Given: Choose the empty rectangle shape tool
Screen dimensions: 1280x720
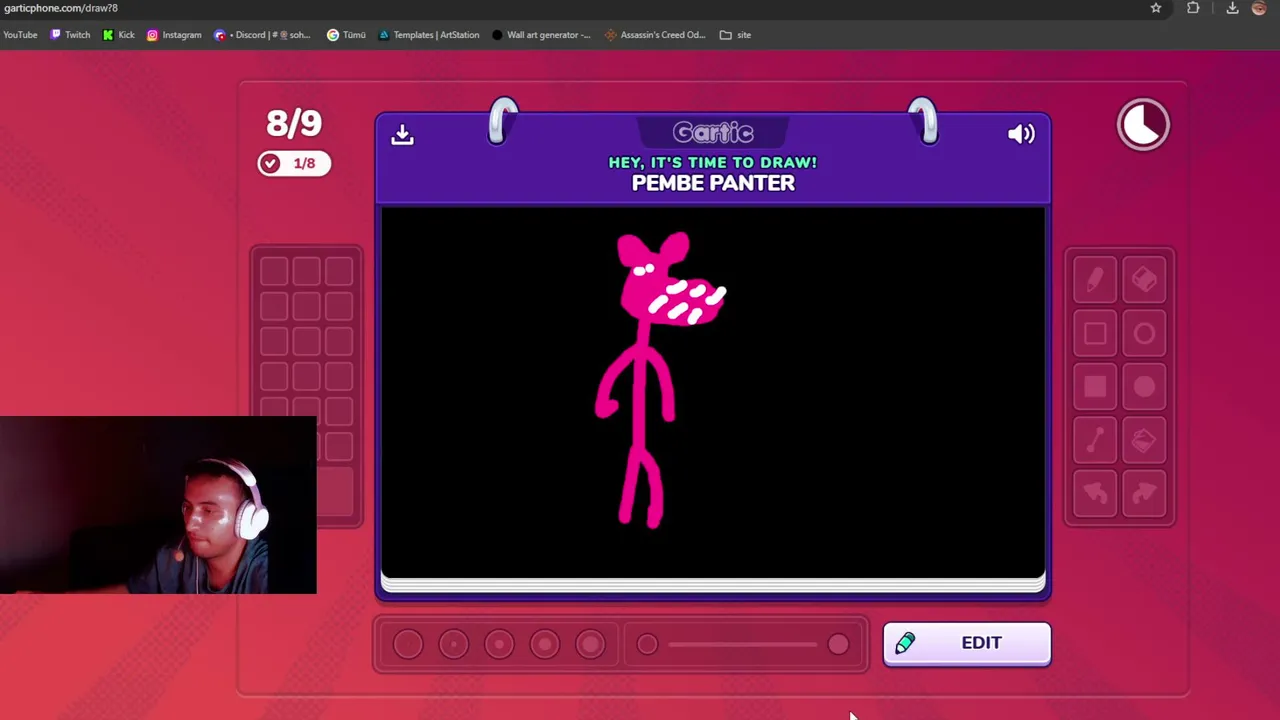Looking at the screenshot, I should (x=1095, y=334).
